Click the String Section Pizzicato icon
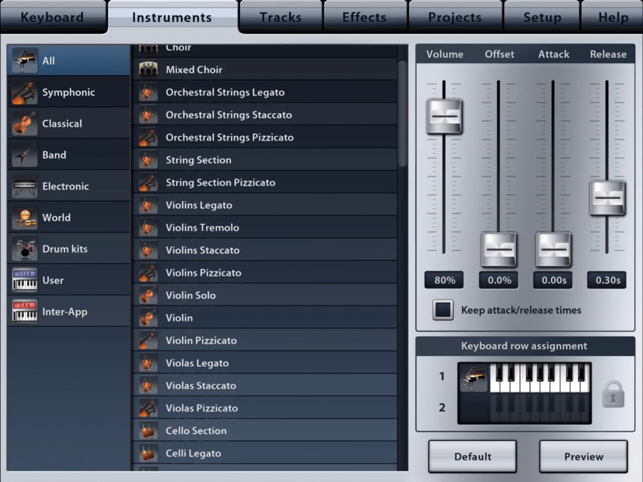Screen dimensions: 643x482 tap(148, 183)
